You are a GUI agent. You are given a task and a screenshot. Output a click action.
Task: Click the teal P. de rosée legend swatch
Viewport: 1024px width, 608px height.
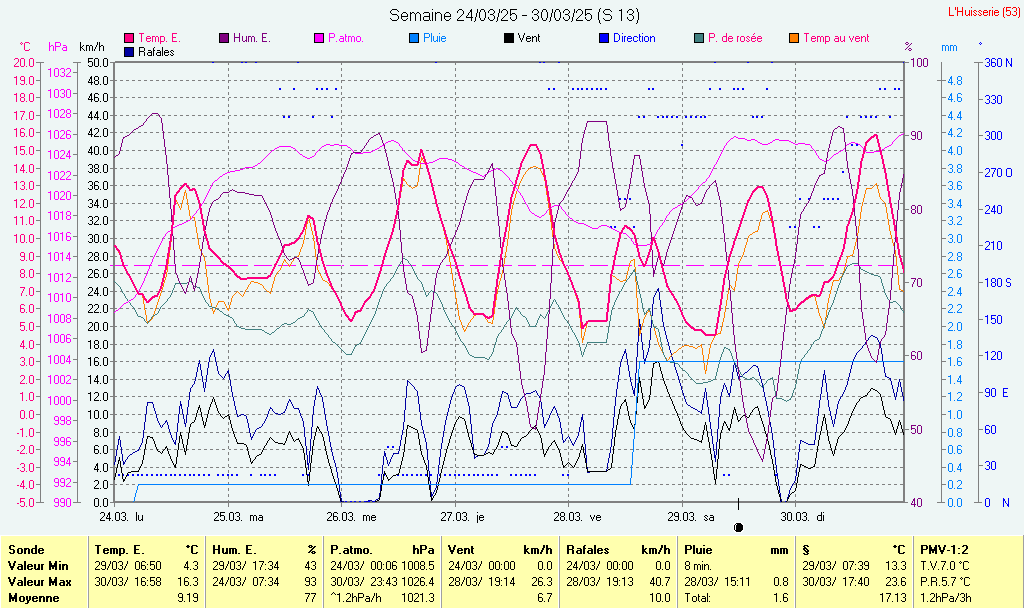[699, 39]
